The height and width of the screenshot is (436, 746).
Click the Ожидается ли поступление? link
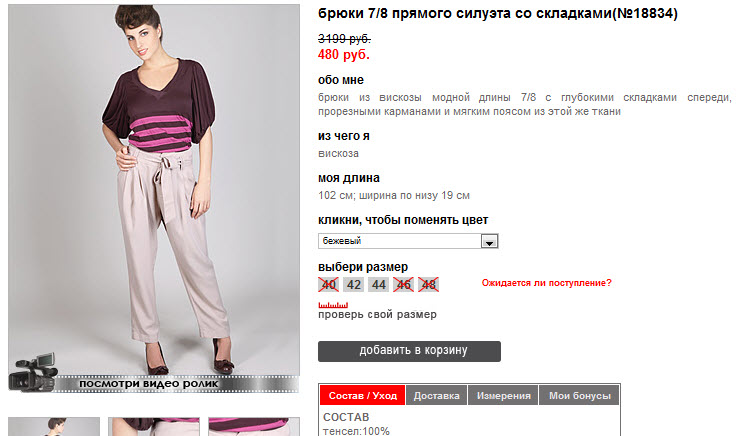(x=546, y=283)
